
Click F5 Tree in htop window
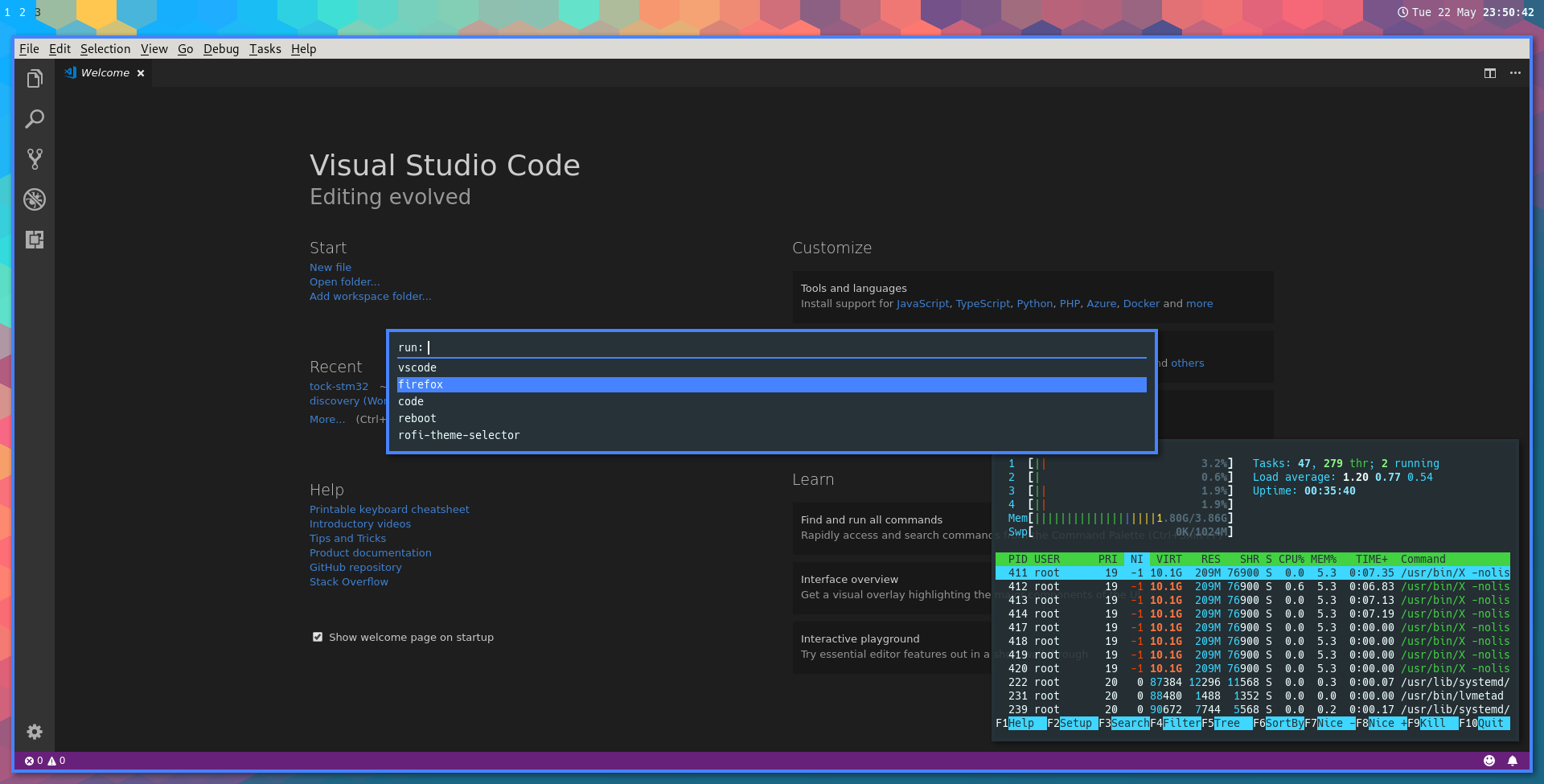[x=1226, y=724]
